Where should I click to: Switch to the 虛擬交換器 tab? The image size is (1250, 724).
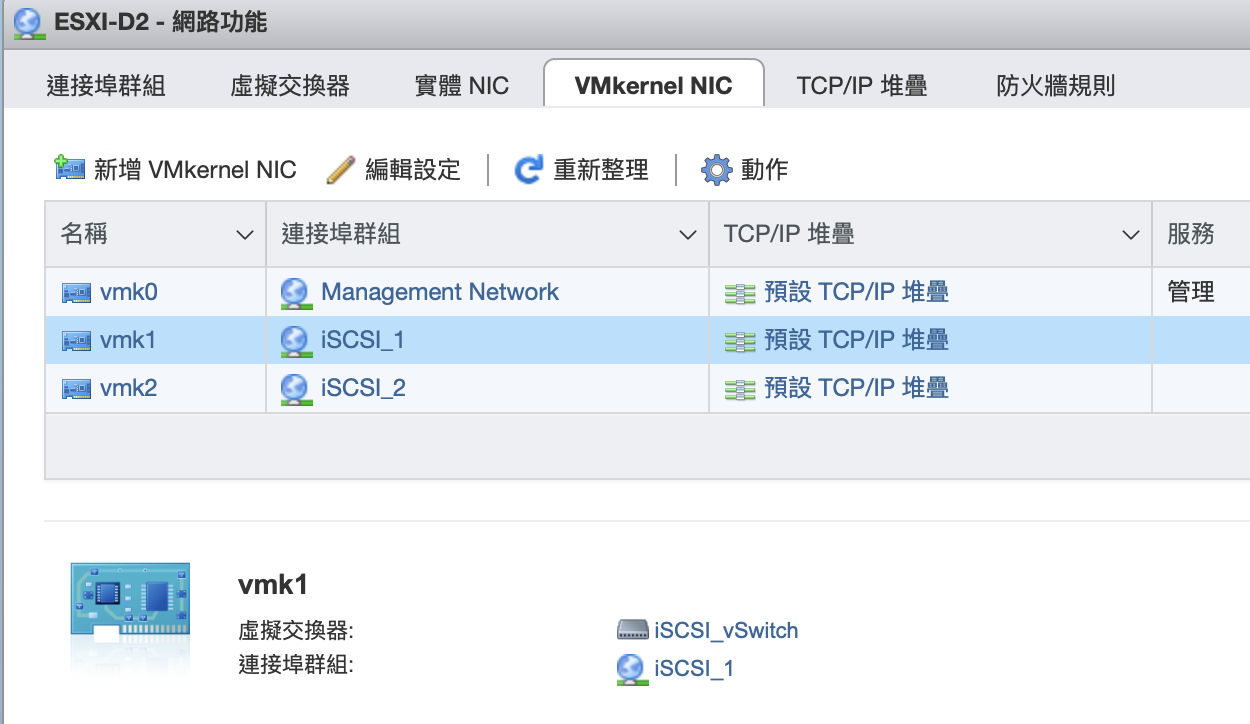pyautogui.click(x=290, y=86)
